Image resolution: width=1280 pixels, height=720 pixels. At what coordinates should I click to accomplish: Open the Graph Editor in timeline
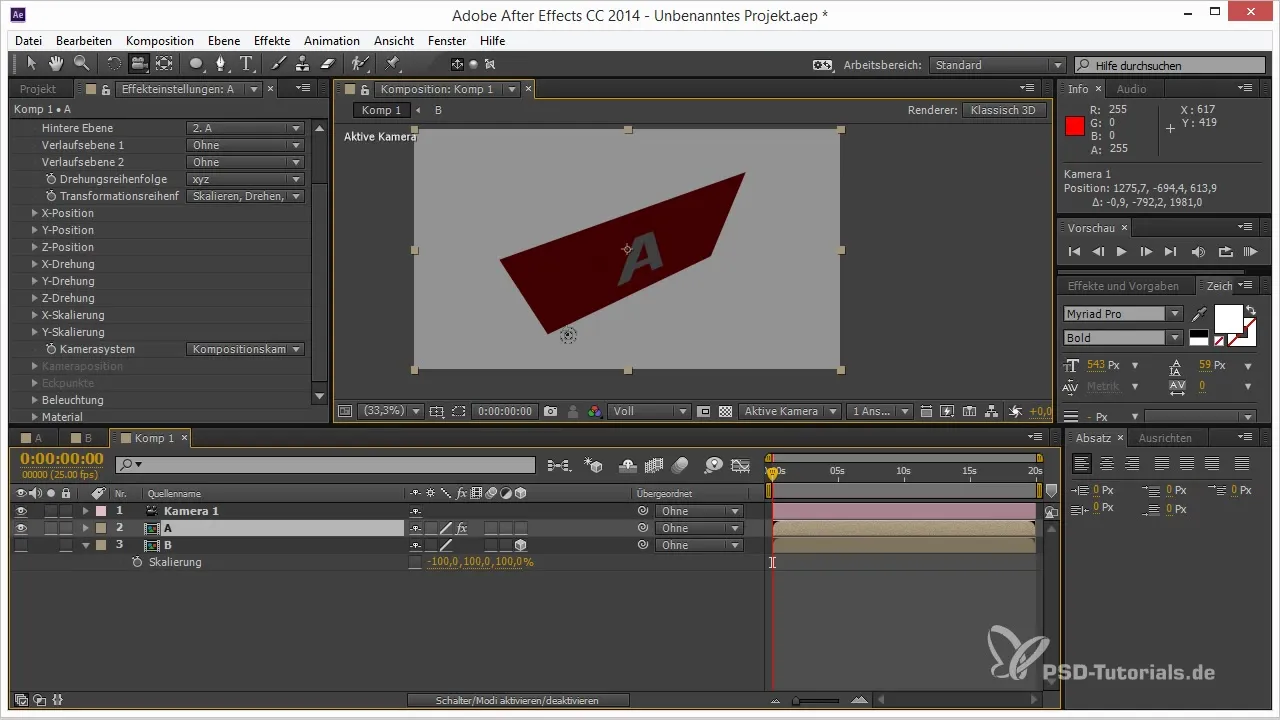[x=741, y=465]
